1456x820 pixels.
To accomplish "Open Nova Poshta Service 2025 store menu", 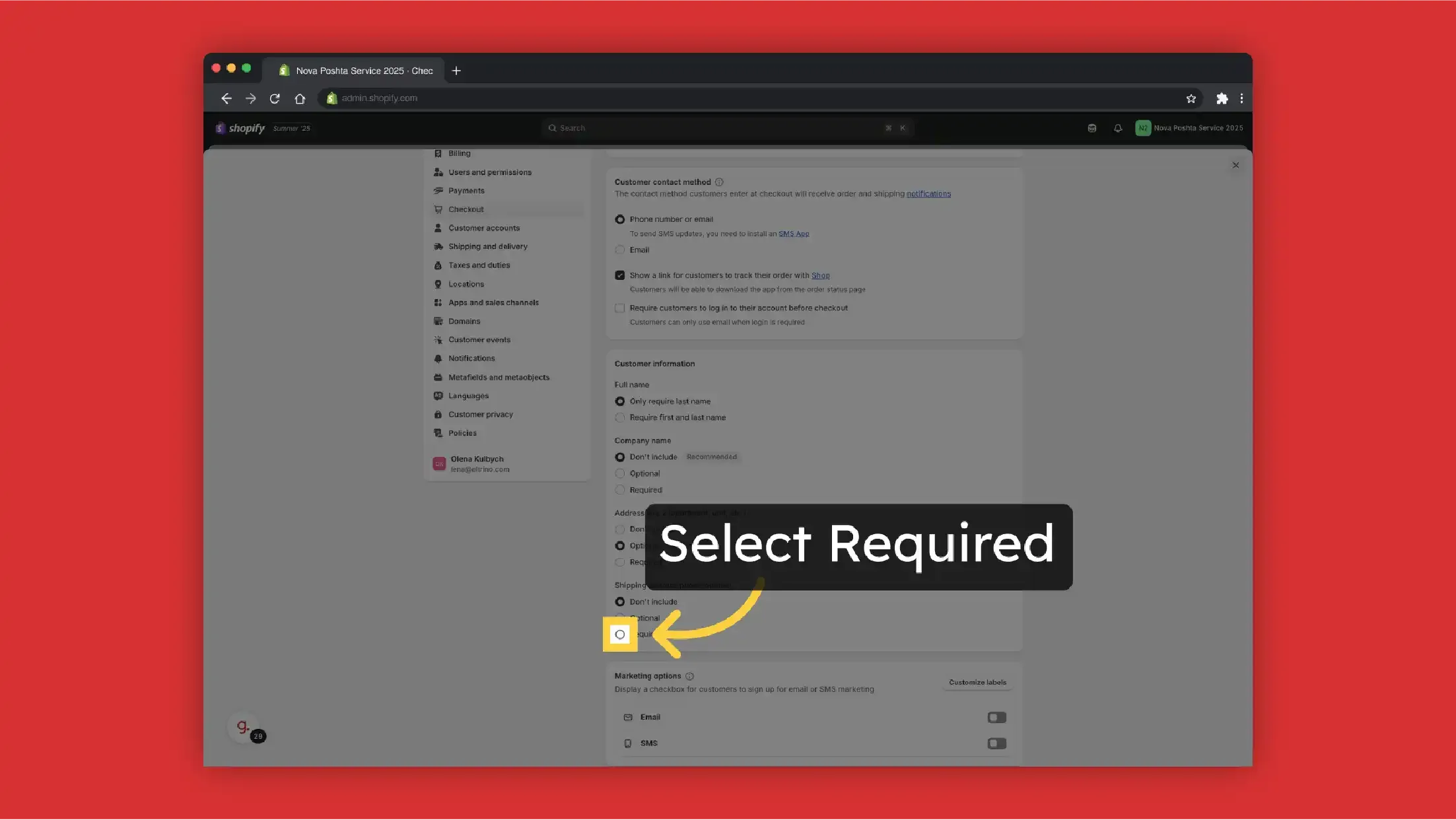I will point(1189,128).
